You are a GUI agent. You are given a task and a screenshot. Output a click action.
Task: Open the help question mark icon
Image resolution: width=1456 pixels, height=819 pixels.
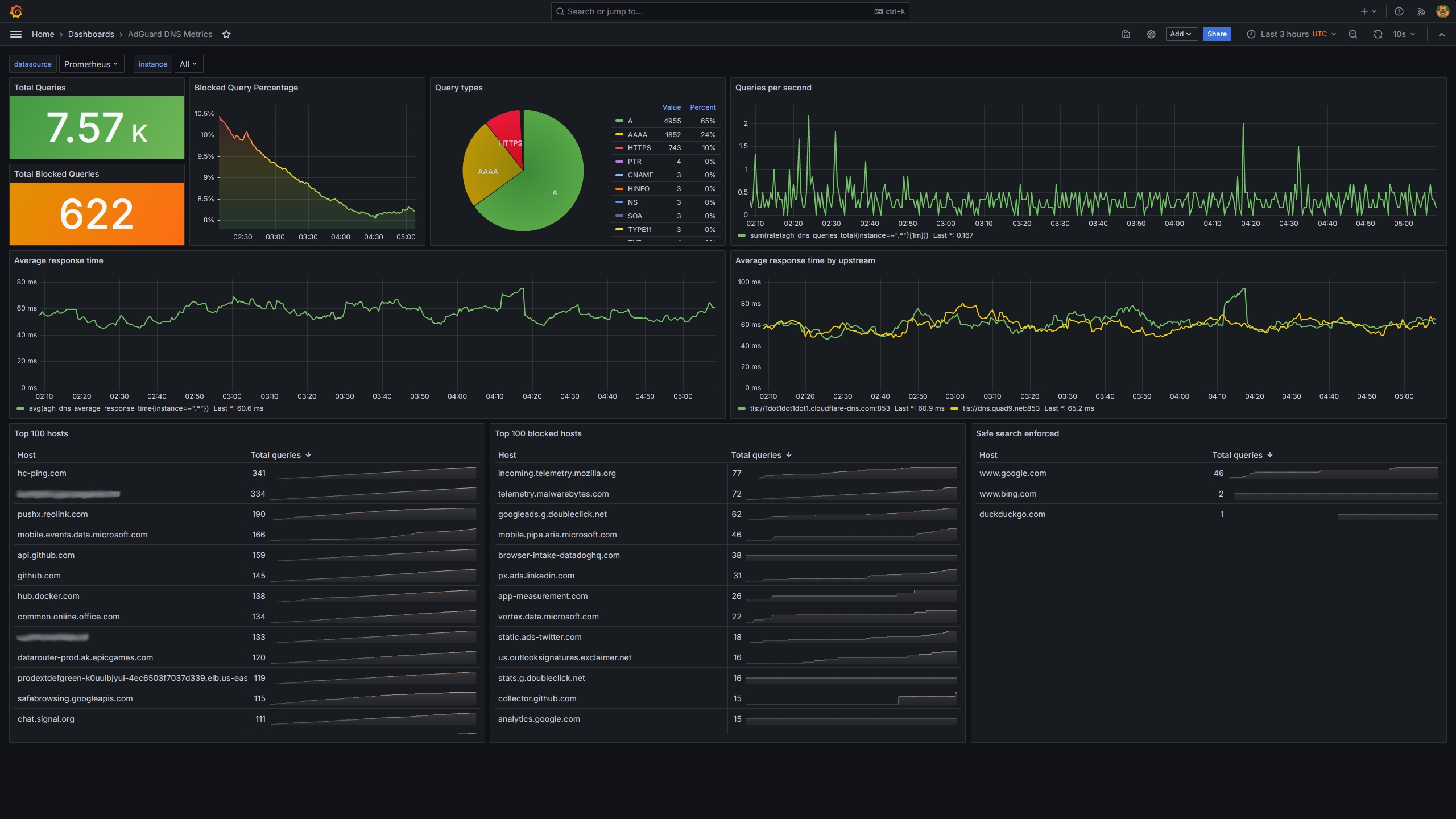[1399, 11]
